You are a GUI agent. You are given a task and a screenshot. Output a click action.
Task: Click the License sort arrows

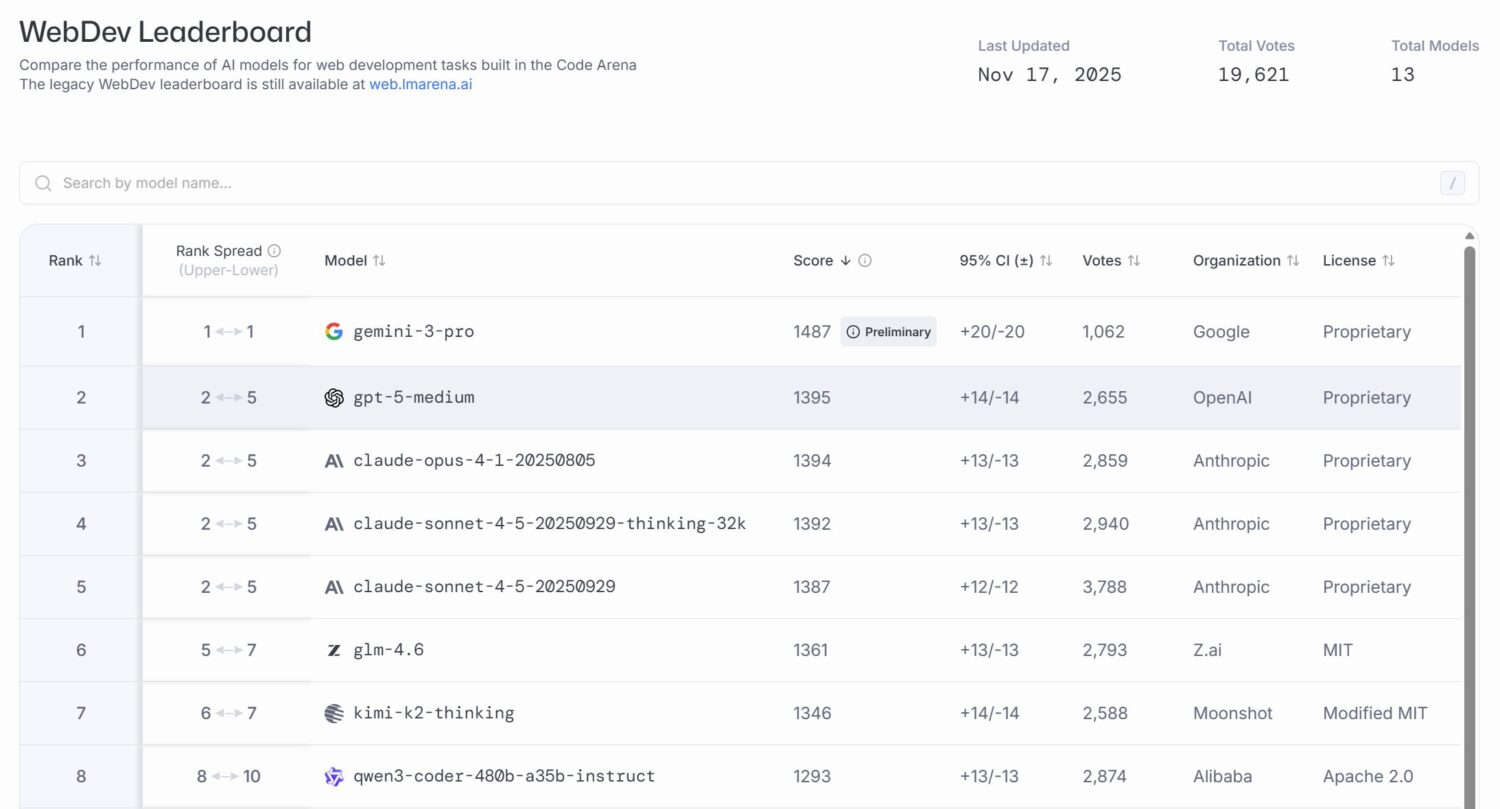1389,260
